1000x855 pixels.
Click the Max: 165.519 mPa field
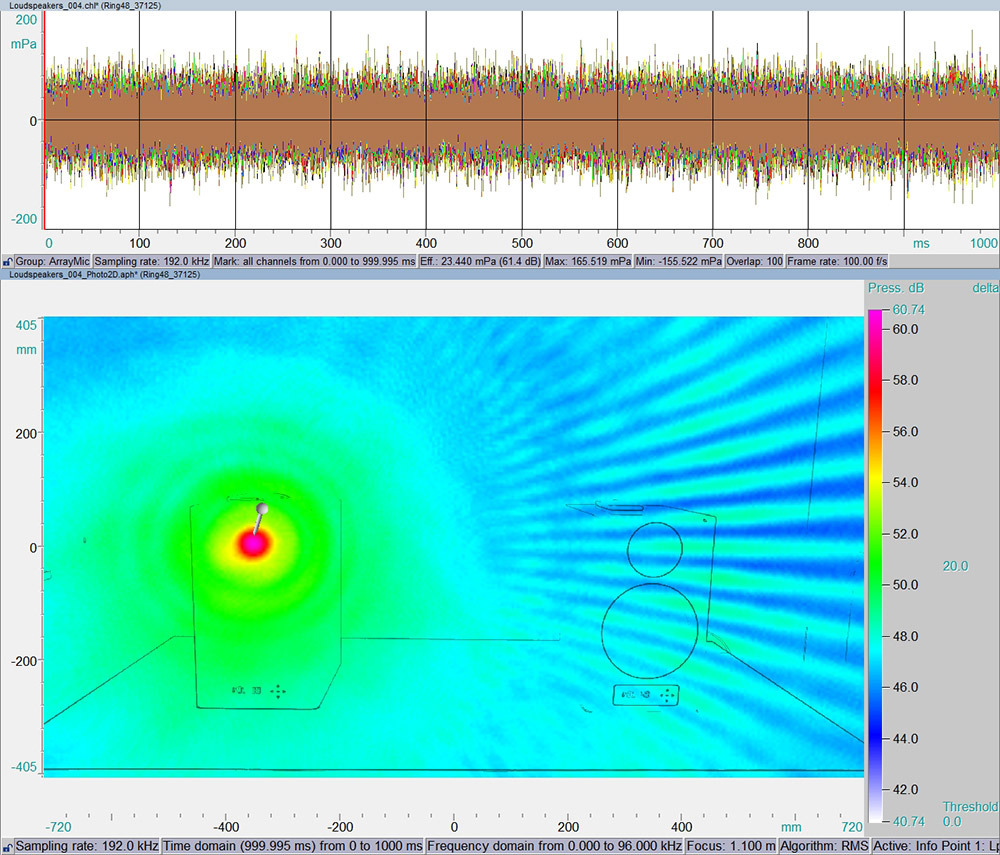[588, 261]
